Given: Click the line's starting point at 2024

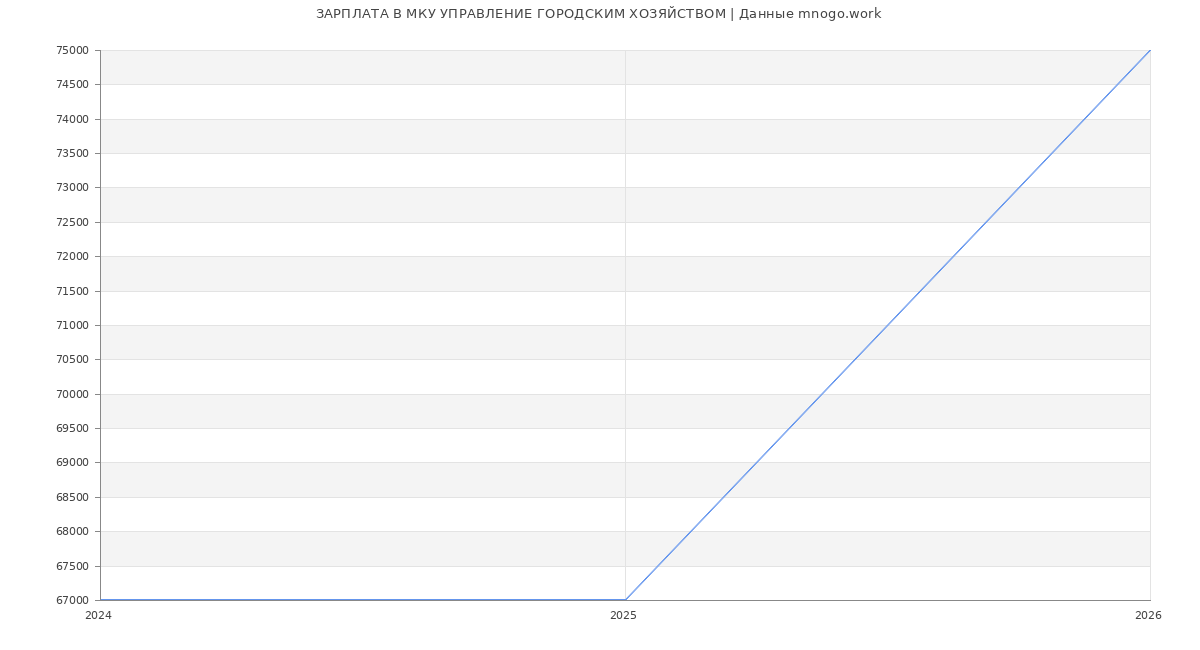Looking at the screenshot, I should coord(100,600).
